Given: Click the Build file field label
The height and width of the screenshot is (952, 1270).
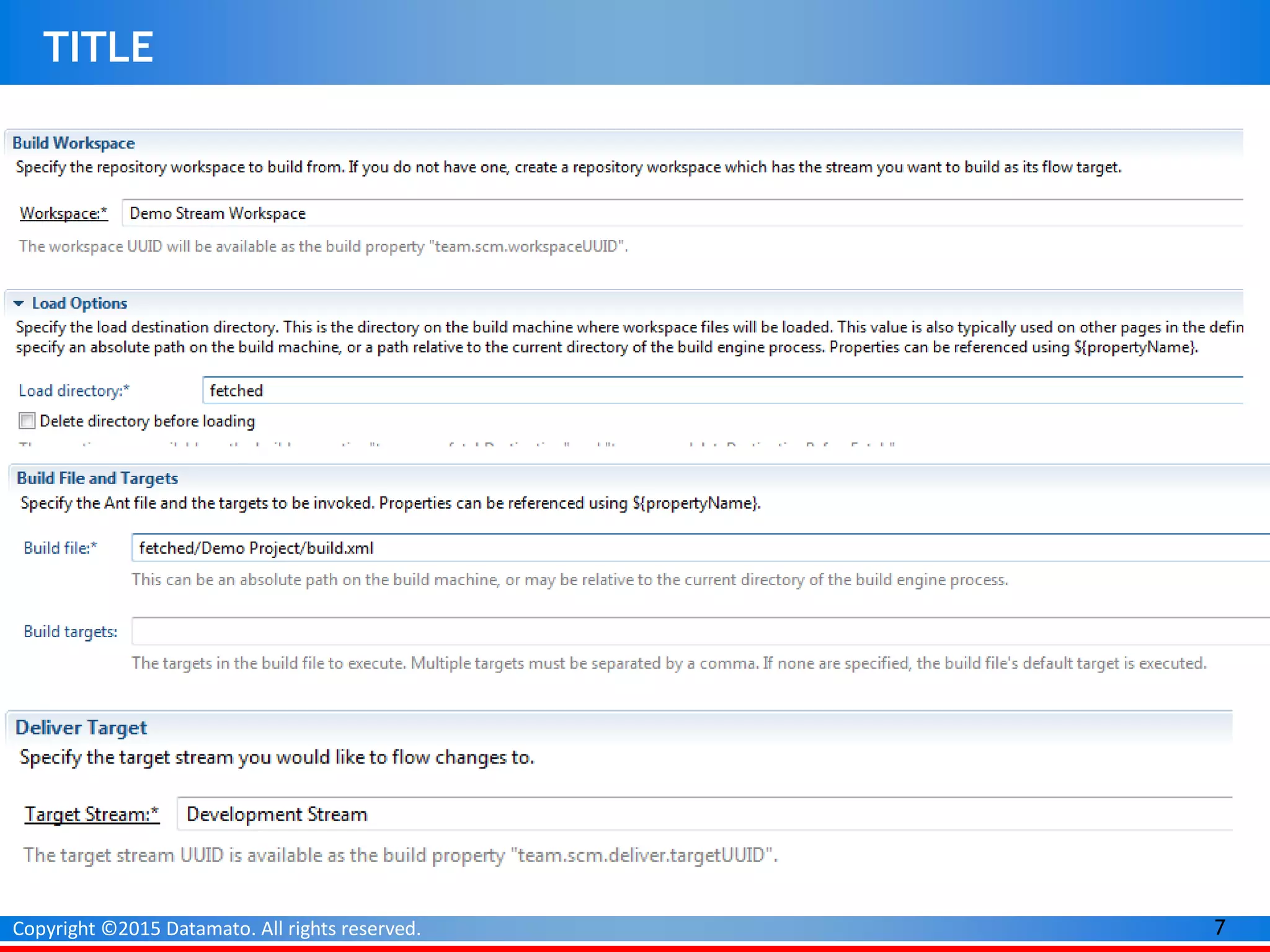Looking at the screenshot, I should (x=60, y=548).
